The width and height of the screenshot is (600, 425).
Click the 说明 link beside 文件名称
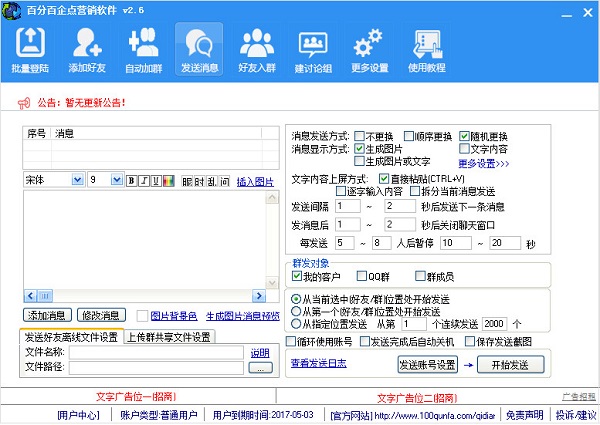260,353
